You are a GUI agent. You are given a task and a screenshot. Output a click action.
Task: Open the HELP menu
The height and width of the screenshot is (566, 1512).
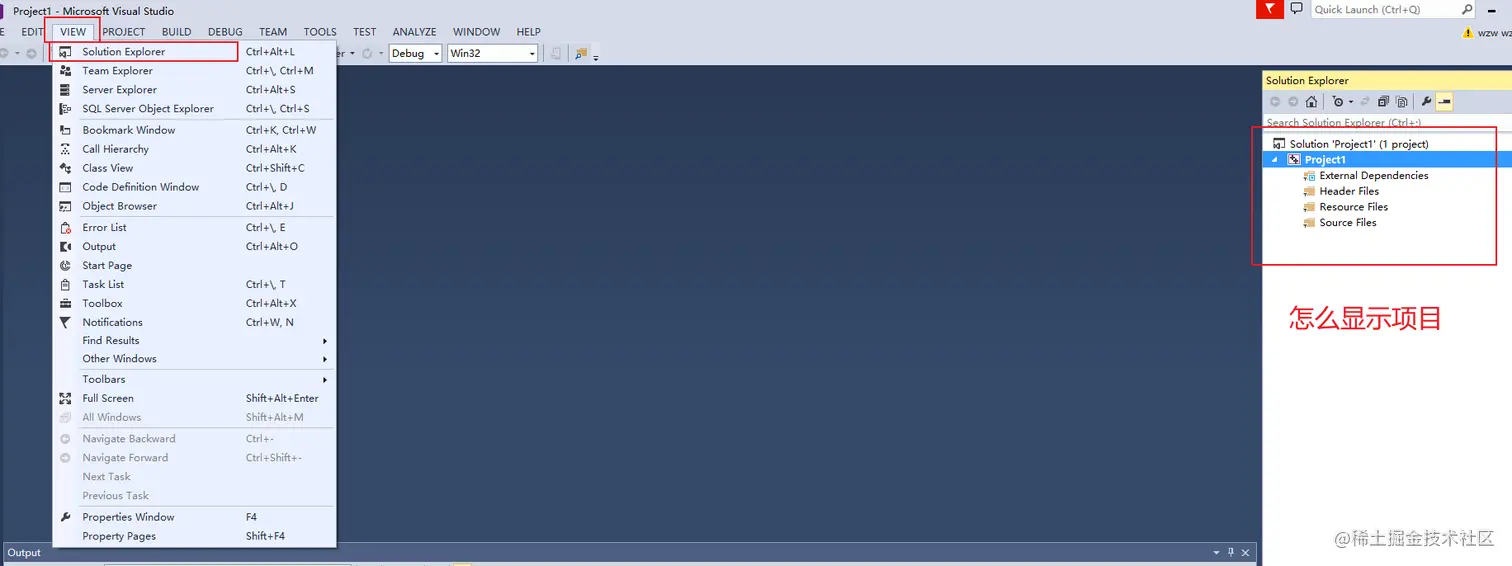point(528,32)
